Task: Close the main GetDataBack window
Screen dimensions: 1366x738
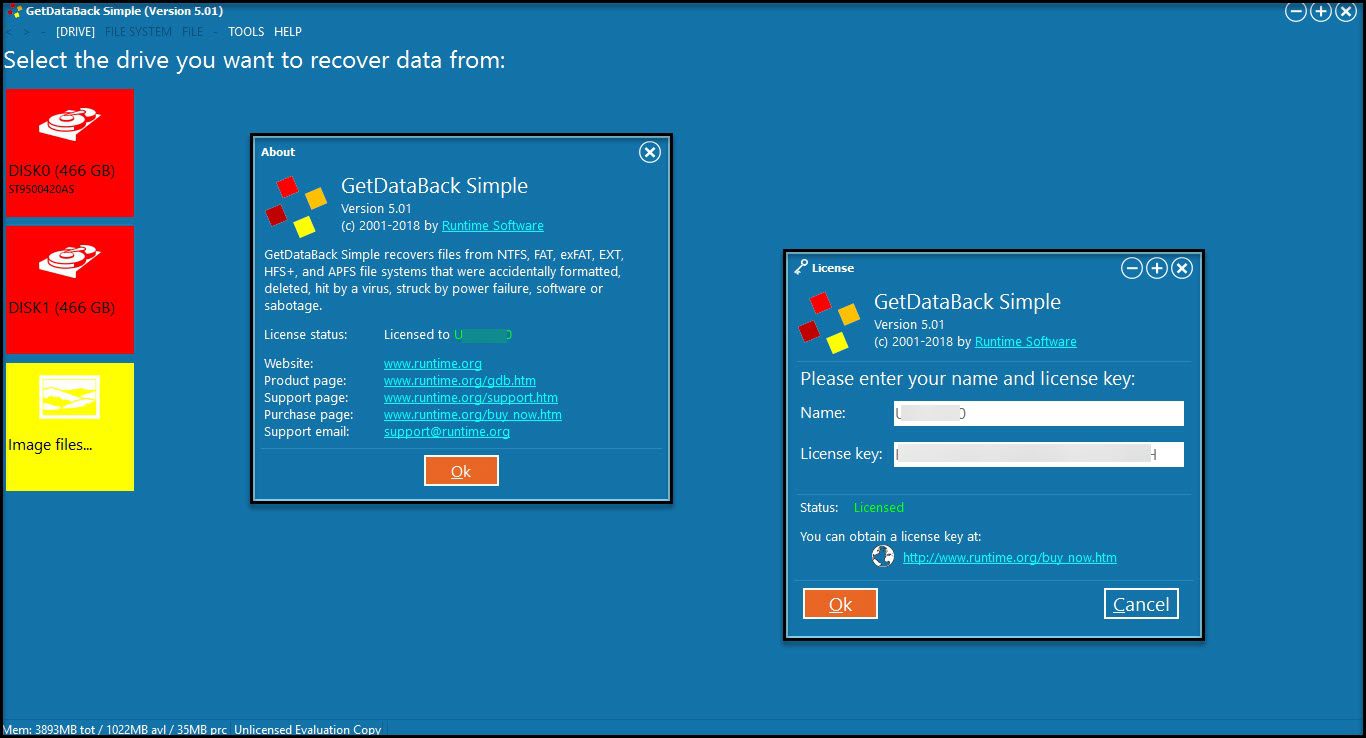Action: tap(1346, 12)
